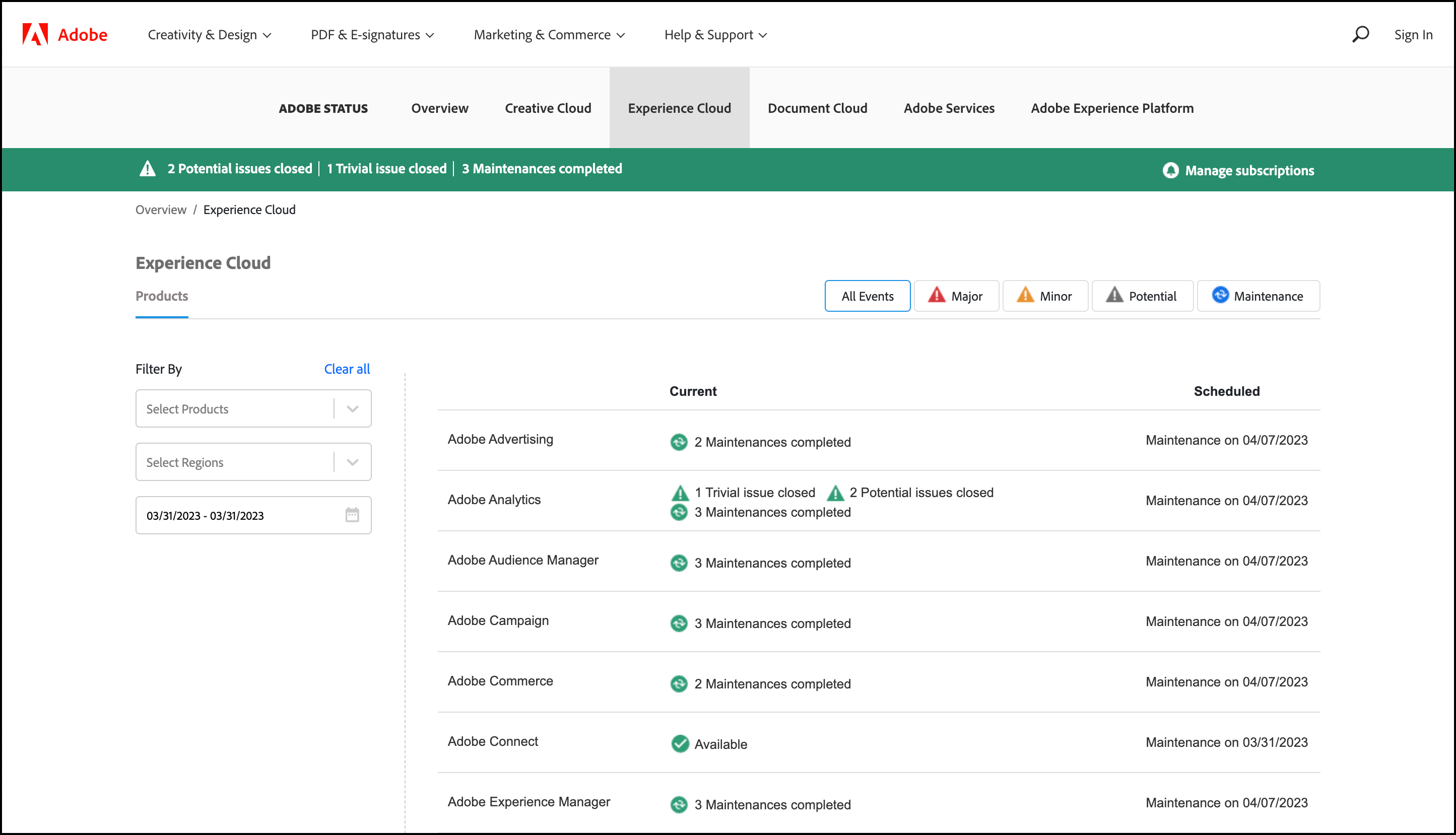Filter events by Major severity
Viewport: 1456px width, 835px height.
pos(956,296)
